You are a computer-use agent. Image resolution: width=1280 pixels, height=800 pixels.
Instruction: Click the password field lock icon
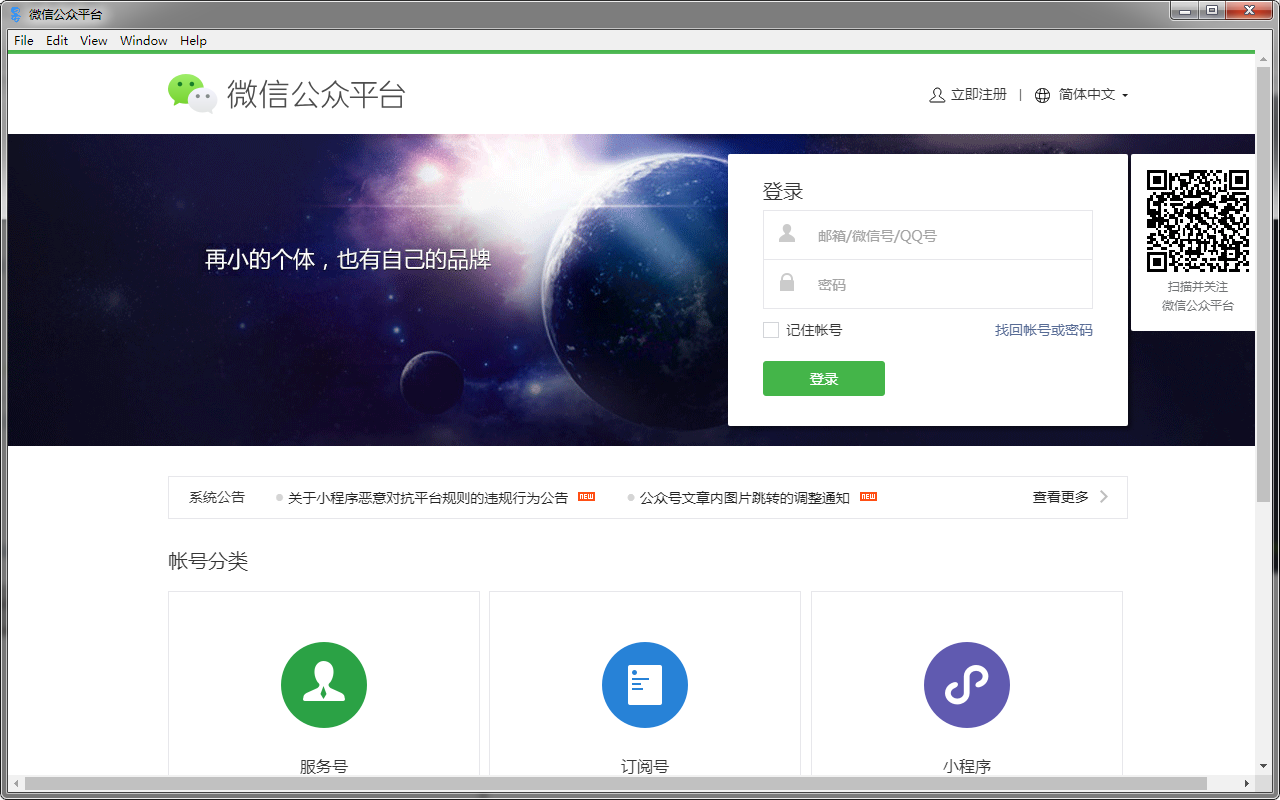786,284
